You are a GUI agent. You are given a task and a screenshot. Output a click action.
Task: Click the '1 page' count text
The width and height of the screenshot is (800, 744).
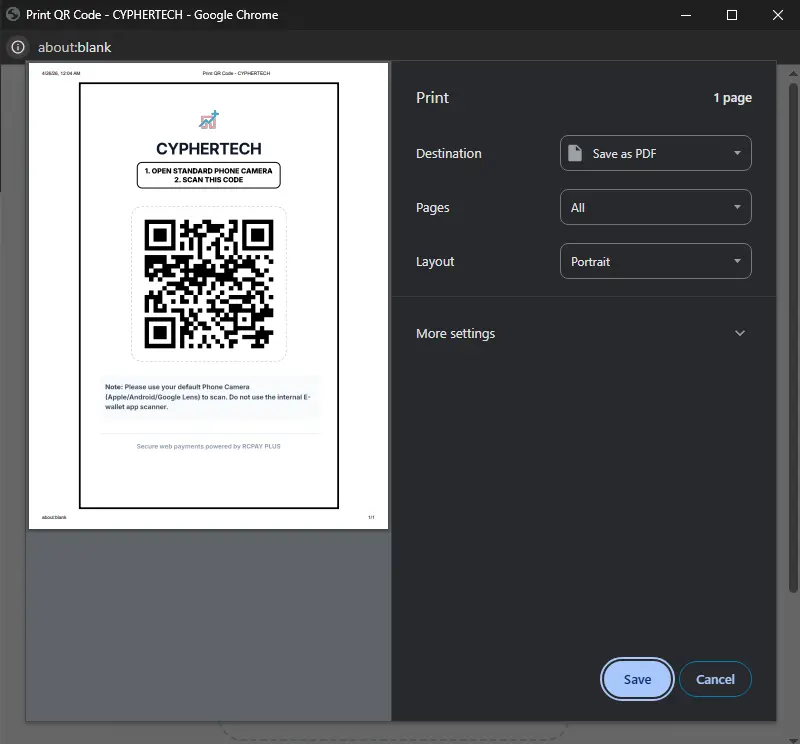coord(732,98)
